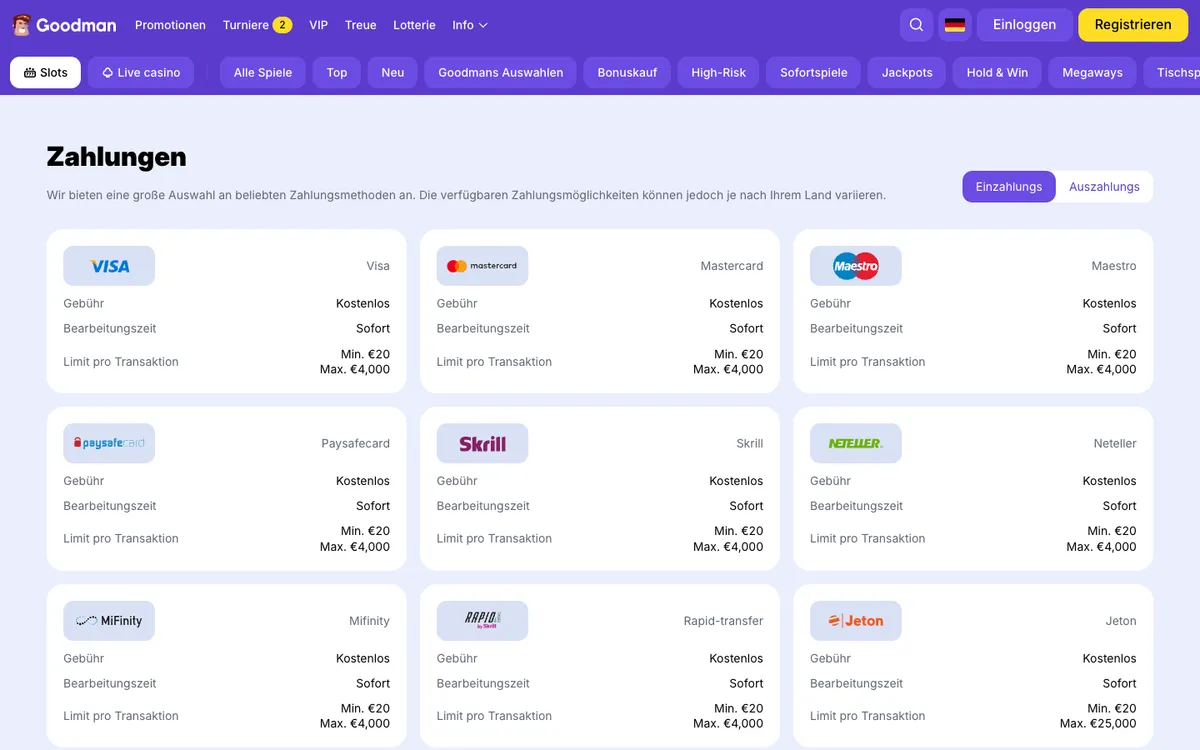The width and height of the screenshot is (1200, 750).
Task: Select the Sofortspiele category
Action: pyautogui.click(x=814, y=72)
